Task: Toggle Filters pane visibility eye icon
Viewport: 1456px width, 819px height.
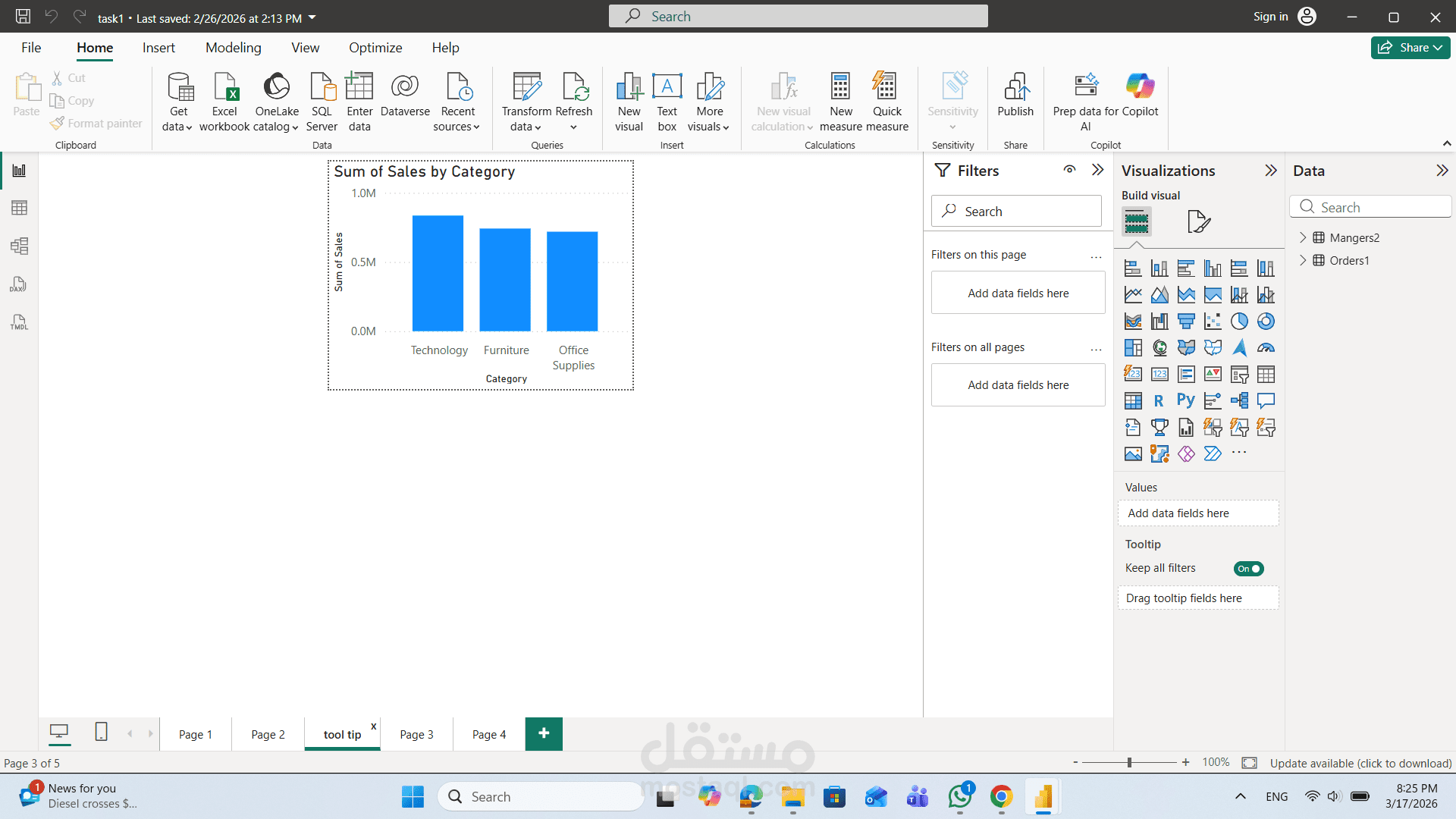Action: tap(1069, 170)
